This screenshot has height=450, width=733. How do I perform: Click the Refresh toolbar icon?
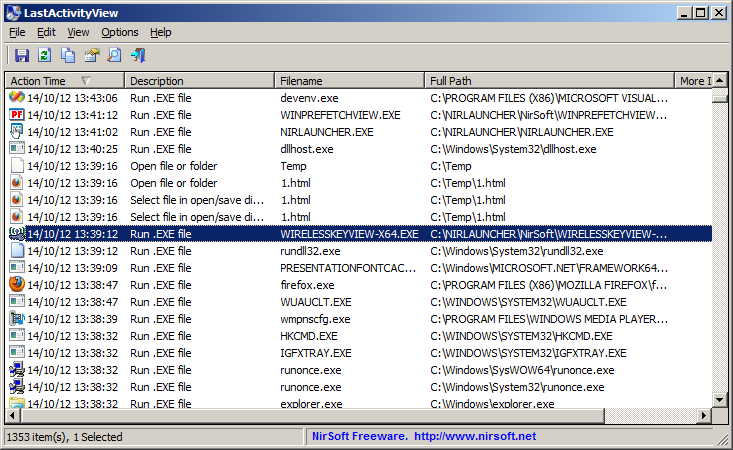pos(45,56)
